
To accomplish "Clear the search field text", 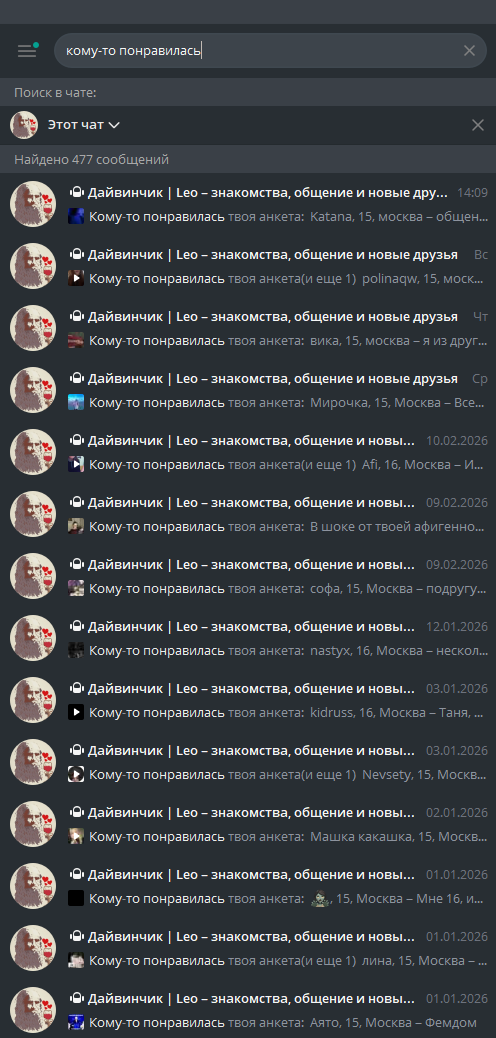I will (x=469, y=51).
